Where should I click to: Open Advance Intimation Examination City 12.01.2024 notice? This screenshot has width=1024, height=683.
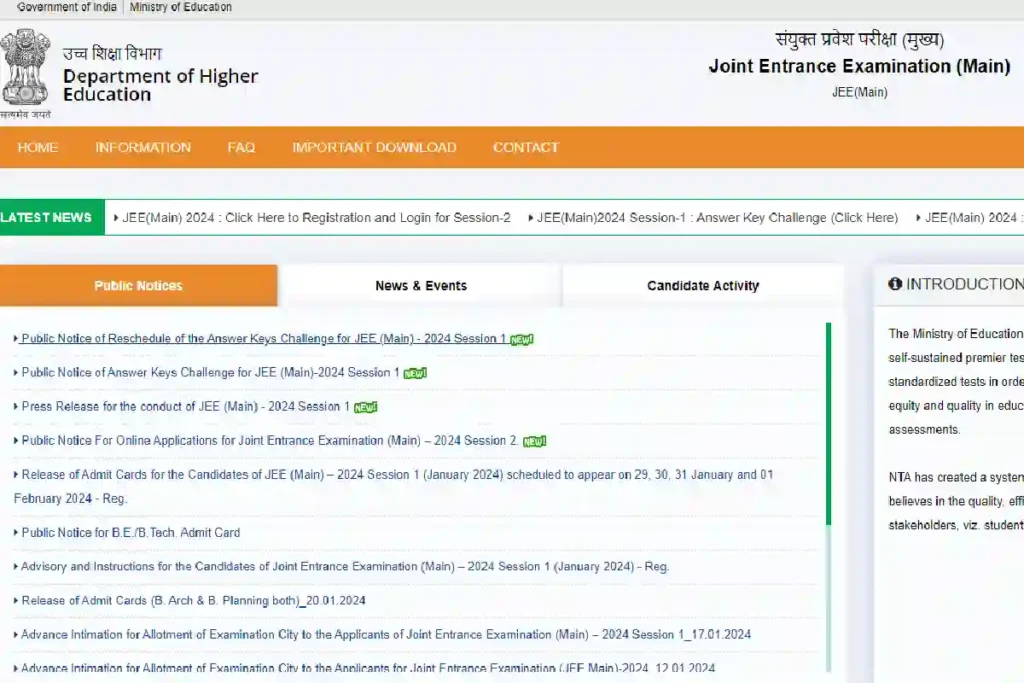coord(368,668)
